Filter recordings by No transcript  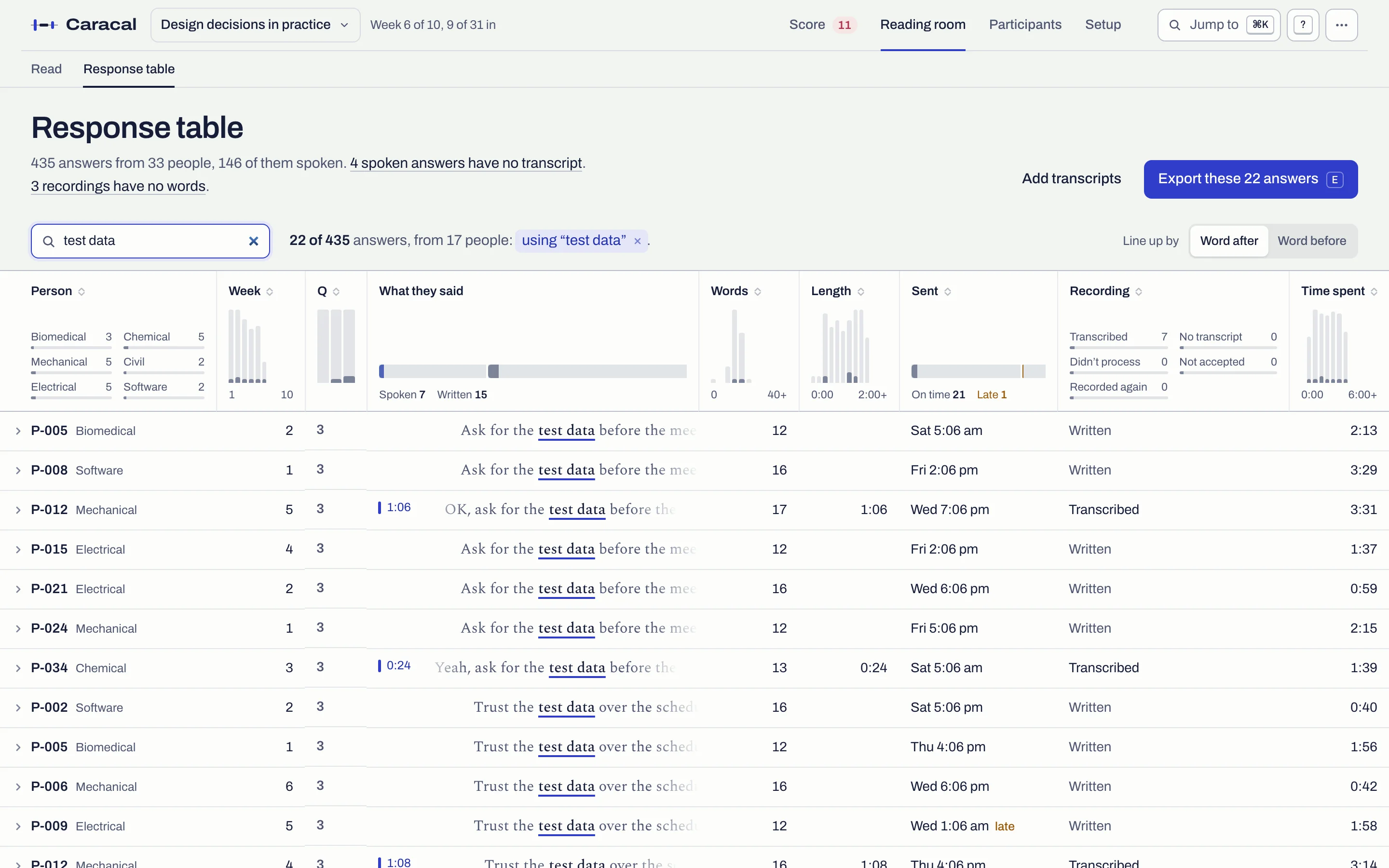1228,339
